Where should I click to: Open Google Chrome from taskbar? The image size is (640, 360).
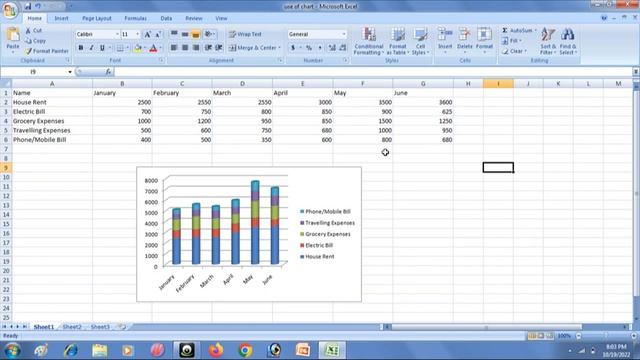[x=245, y=350]
